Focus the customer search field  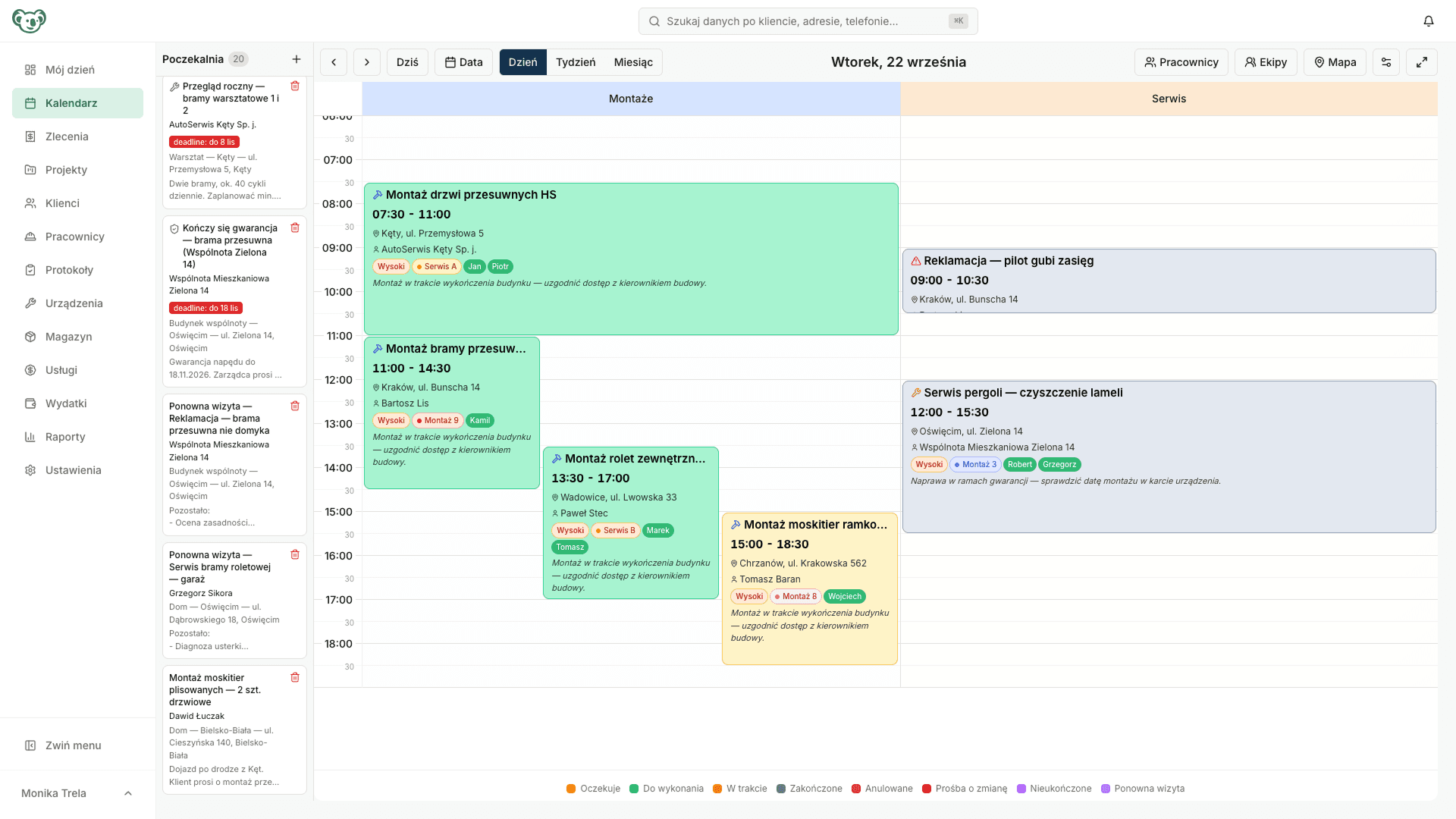(x=808, y=21)
